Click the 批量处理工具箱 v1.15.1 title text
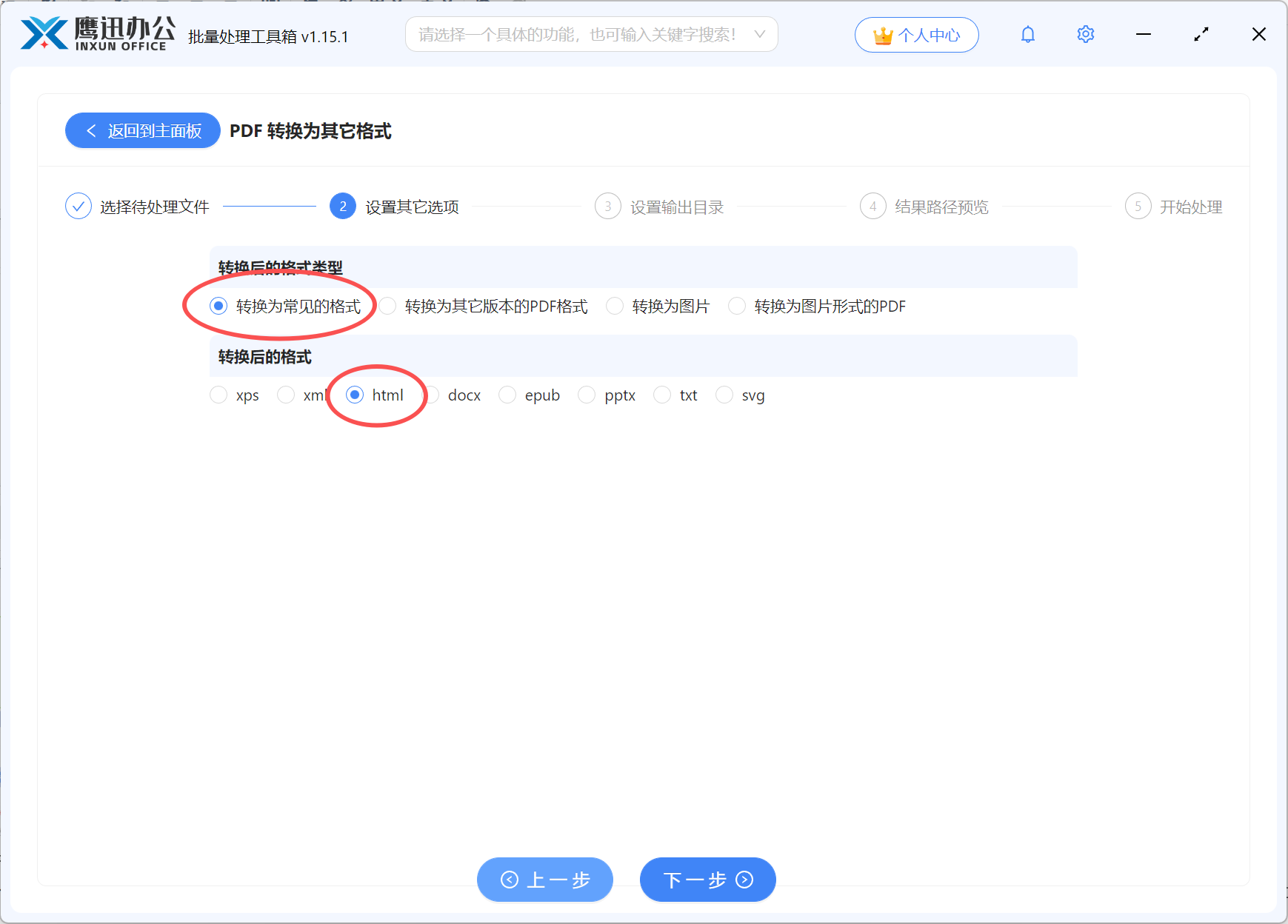This screenshot has width=1288, height=924. [268, 36]
